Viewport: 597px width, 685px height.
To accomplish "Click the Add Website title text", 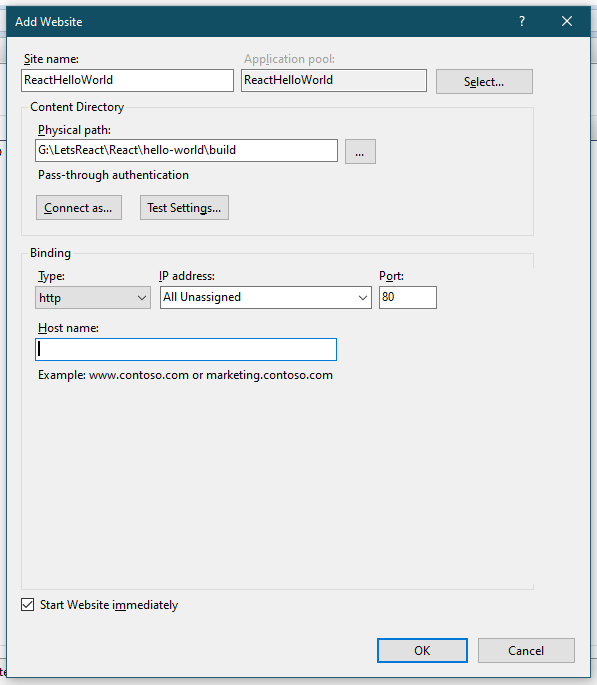I will [x=48, y=22].
